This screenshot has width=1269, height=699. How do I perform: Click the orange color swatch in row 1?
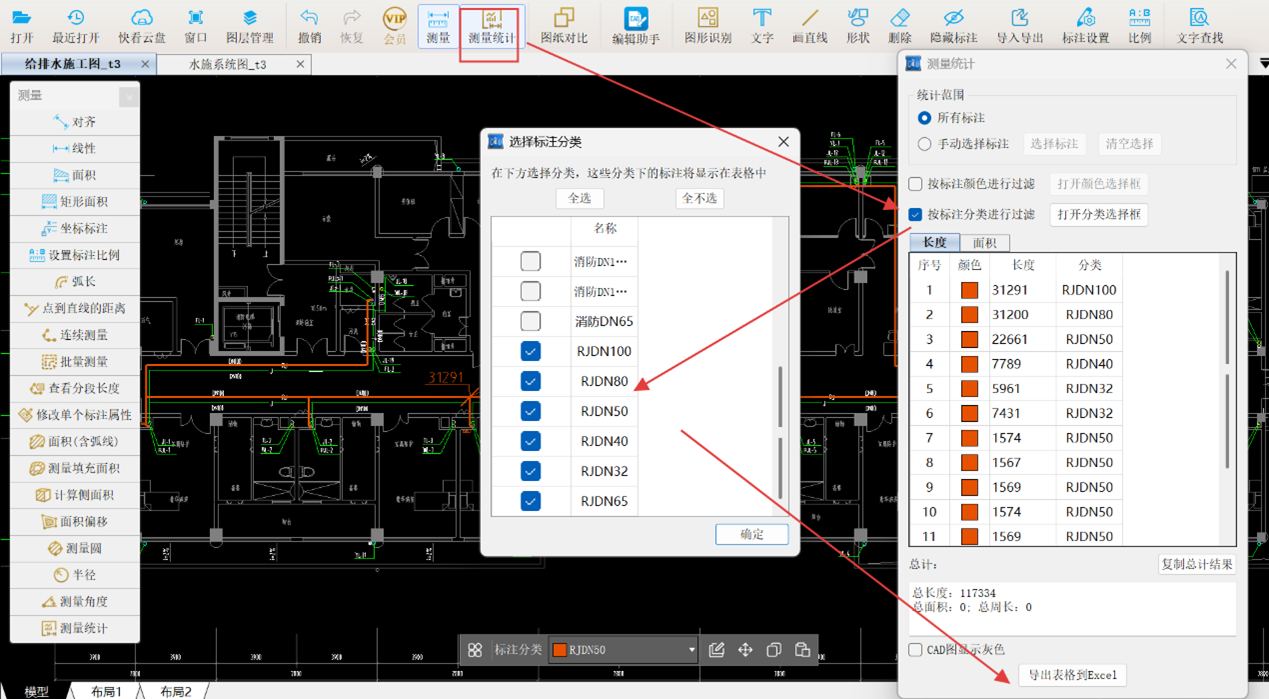point(969,290)
